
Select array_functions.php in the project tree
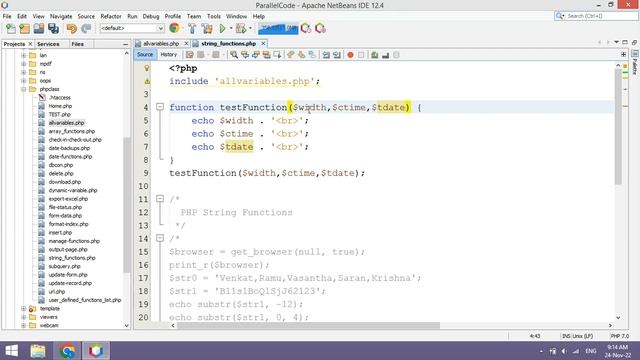(x=72, y=131)
